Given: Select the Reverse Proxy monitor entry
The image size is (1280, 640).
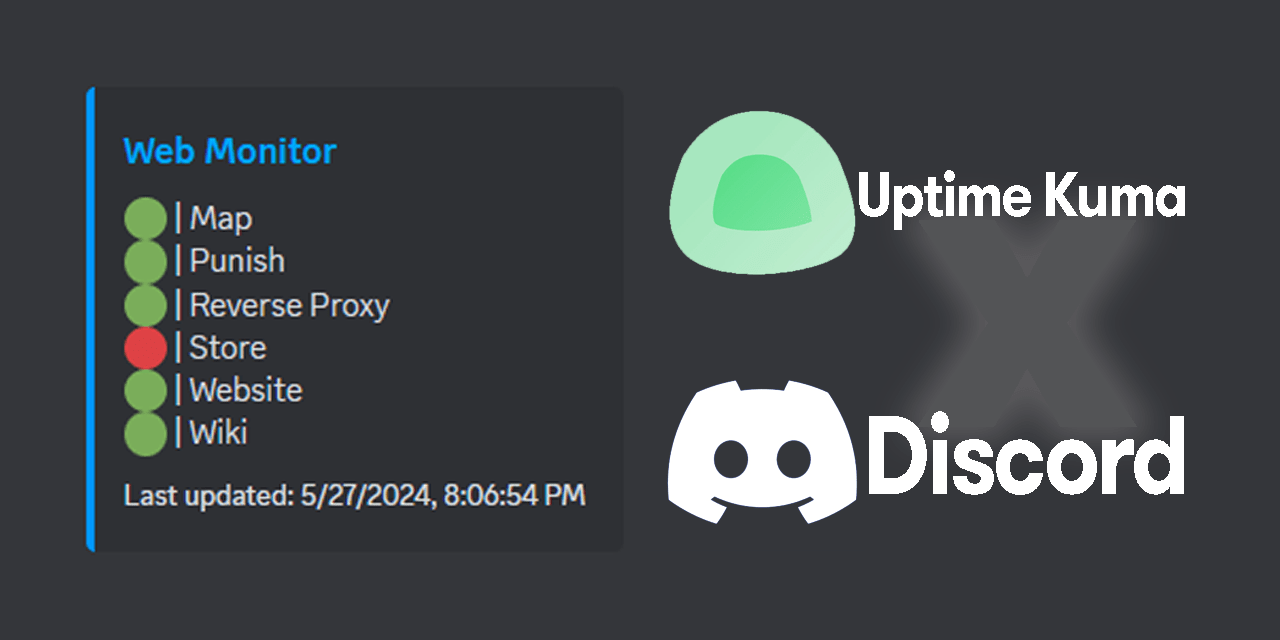Looking at the screenshot, I should coord(289,305).
